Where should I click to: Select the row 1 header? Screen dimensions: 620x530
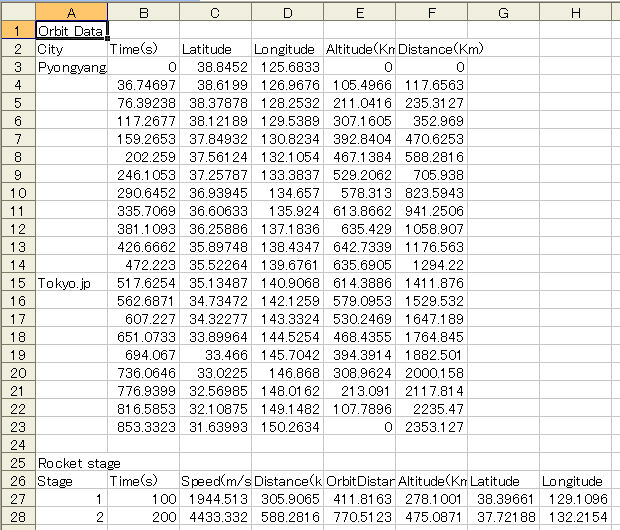(16, 30)
